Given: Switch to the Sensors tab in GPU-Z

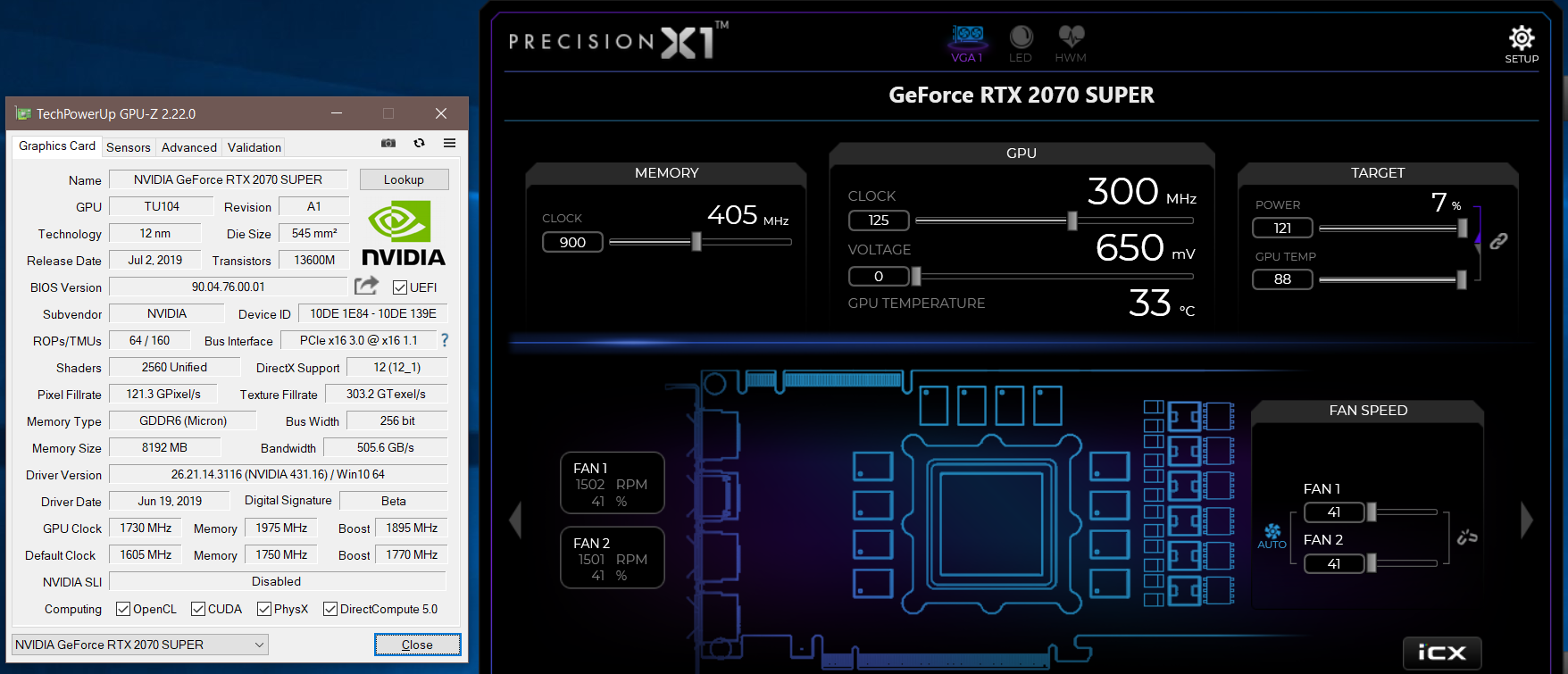Looking at the screenshot, I should click(x=129, y=147).
